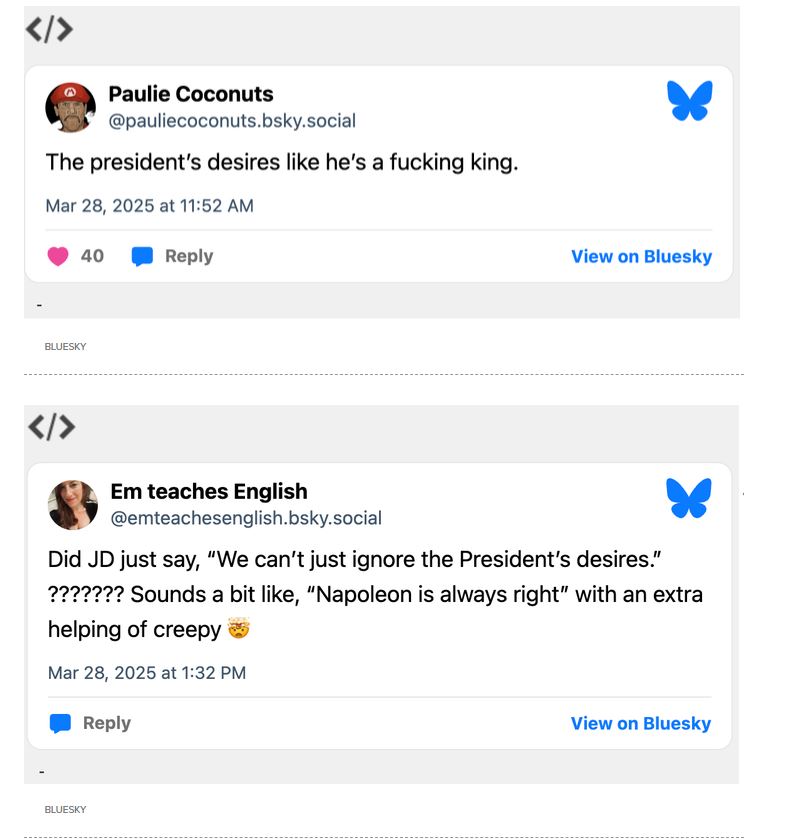
Task: Open the @emteachesenglish.bsky.social handle link
Action: click(x=246, y=518)
